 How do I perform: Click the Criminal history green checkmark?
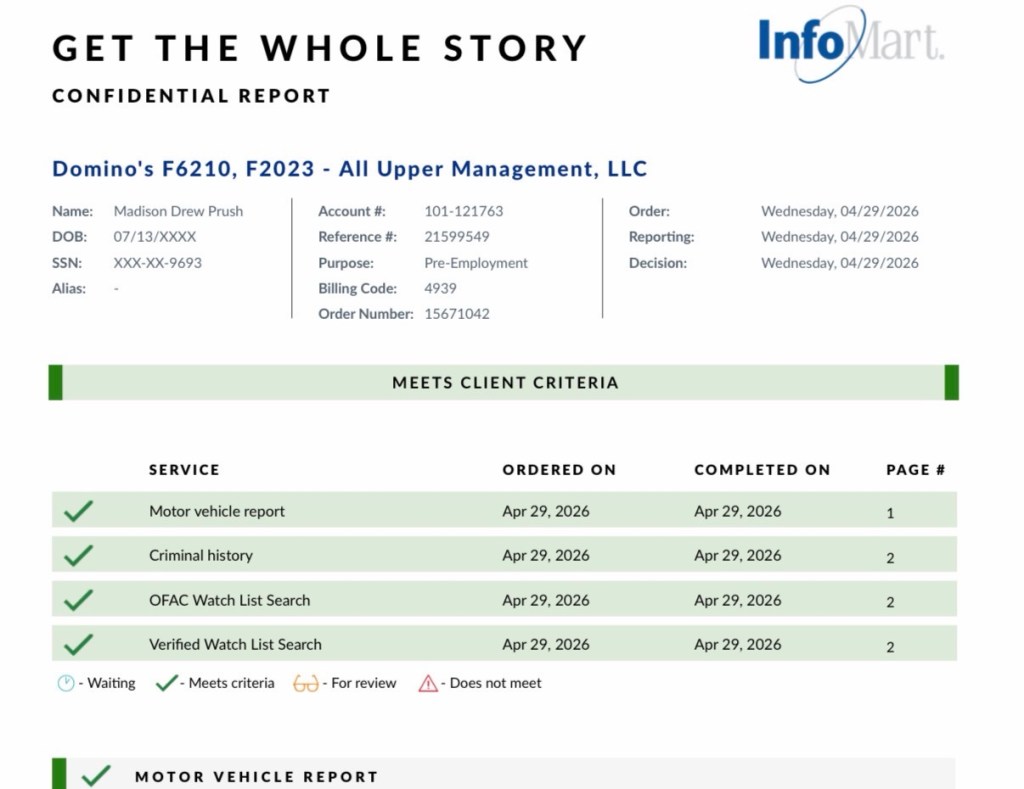[78, 555]
